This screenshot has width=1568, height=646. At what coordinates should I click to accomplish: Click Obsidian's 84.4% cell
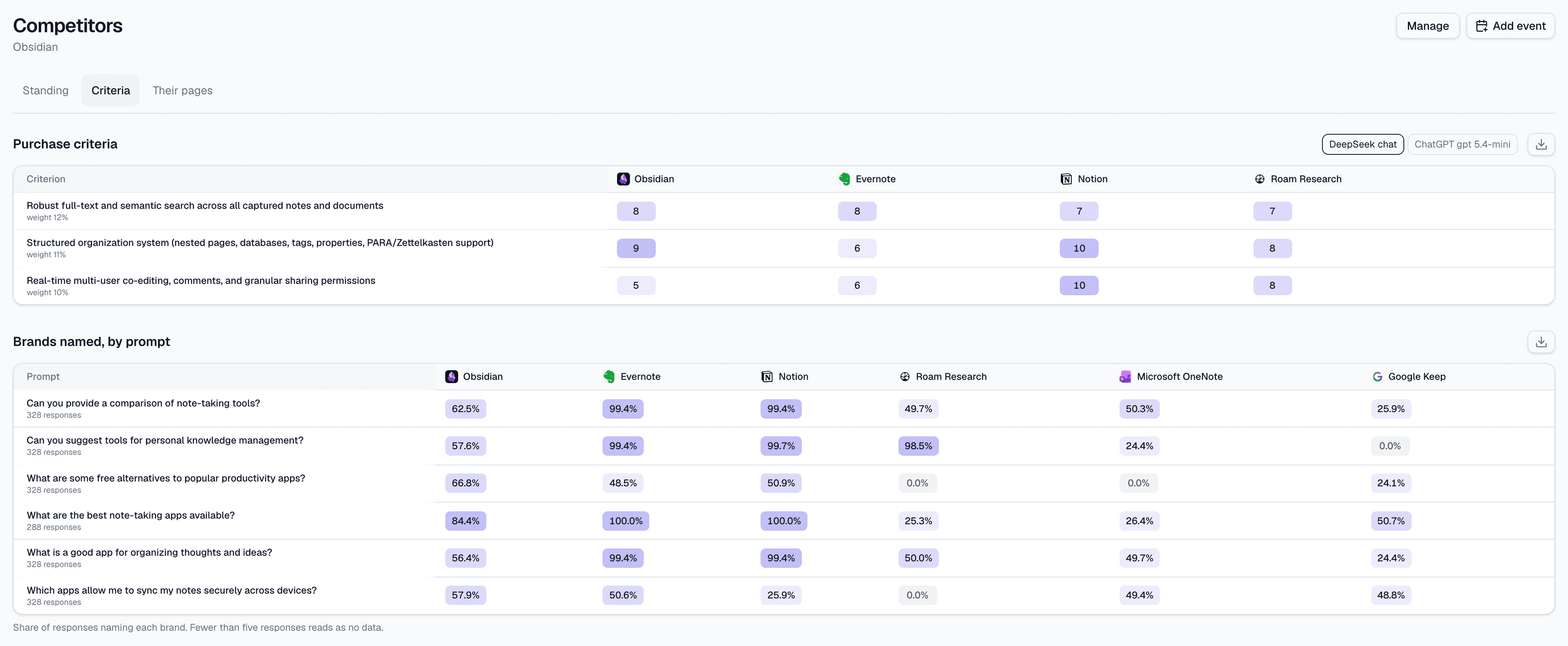point(465,521)
